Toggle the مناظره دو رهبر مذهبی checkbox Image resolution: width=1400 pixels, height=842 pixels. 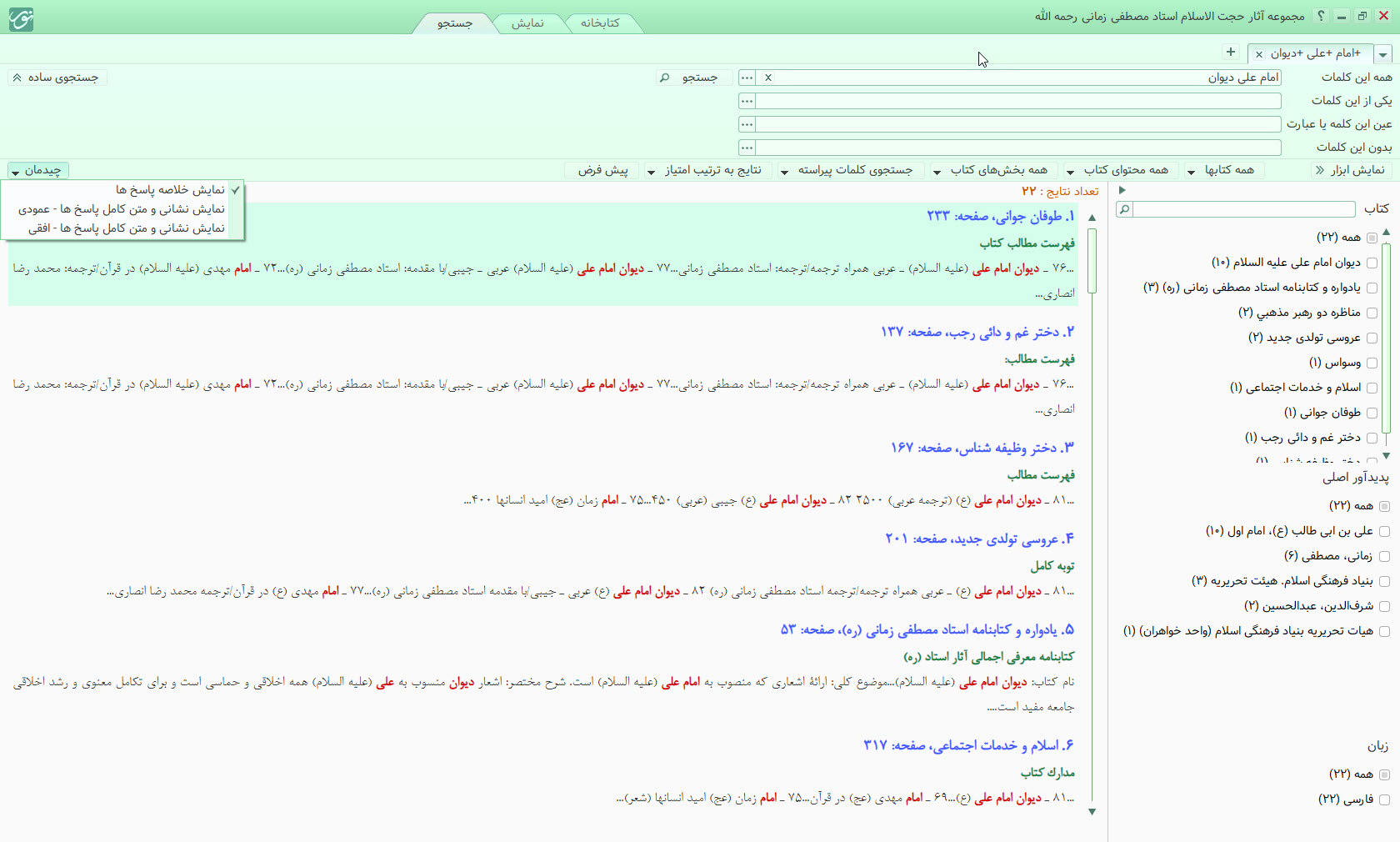point(1372,313)
